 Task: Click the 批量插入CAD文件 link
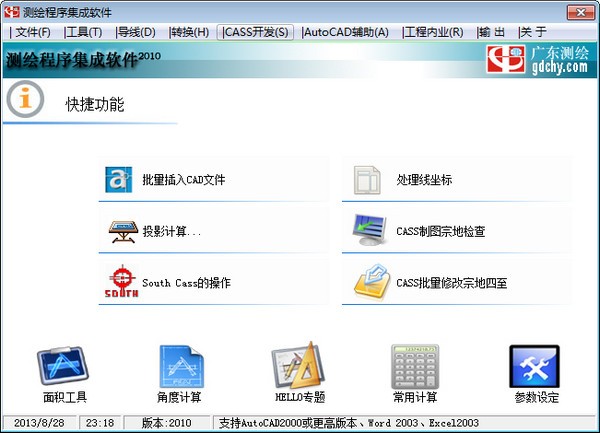click(184, 179)
